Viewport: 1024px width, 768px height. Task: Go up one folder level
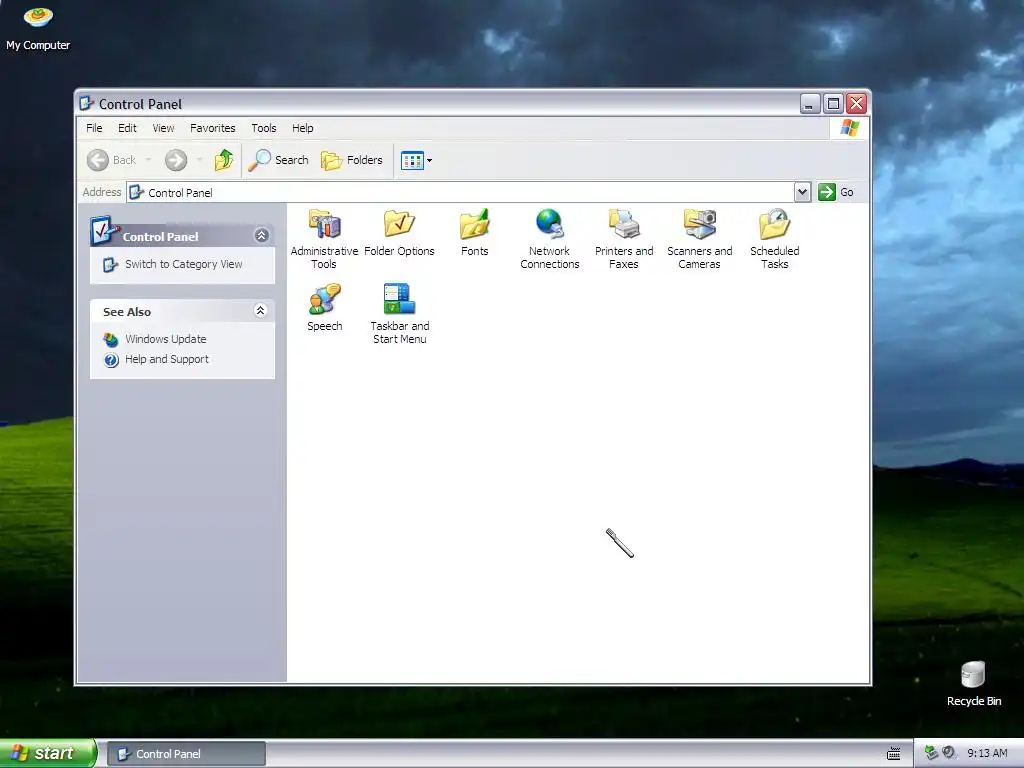(x=224, y=160)
